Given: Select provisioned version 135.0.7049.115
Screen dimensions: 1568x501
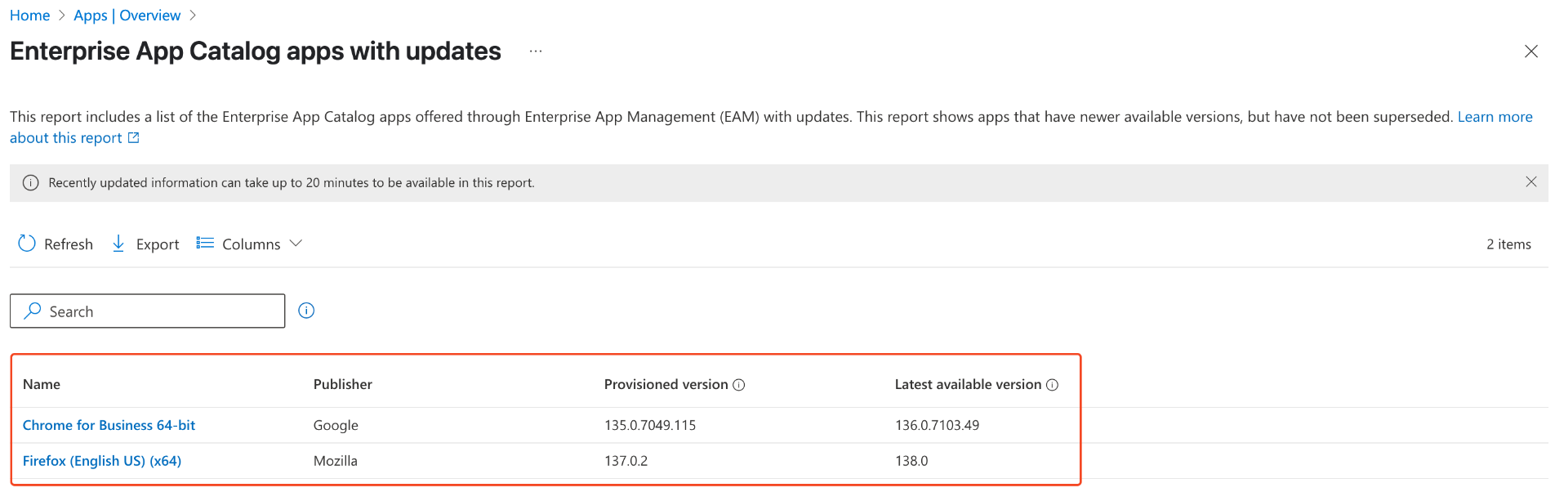Looking at the screenshot, I should point(650,425).
